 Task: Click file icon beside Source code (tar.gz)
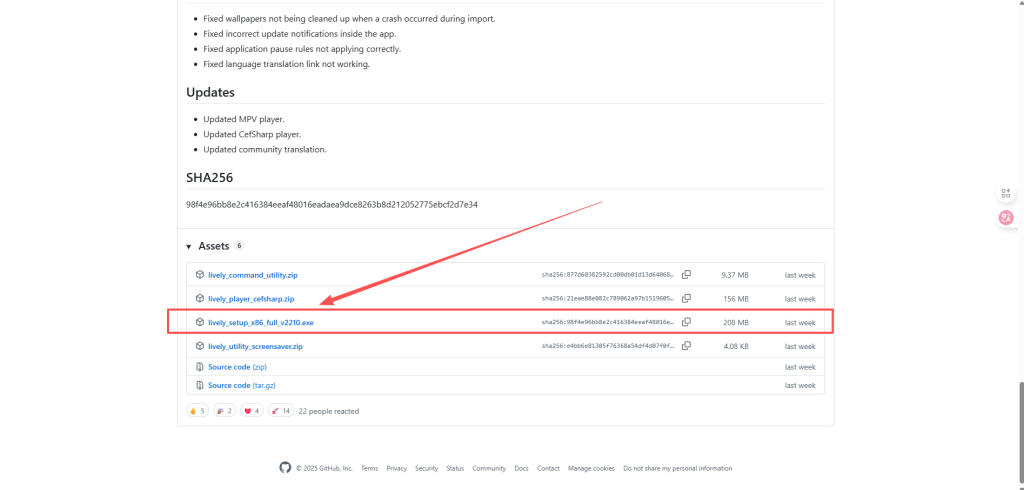(x=200, y=385)
